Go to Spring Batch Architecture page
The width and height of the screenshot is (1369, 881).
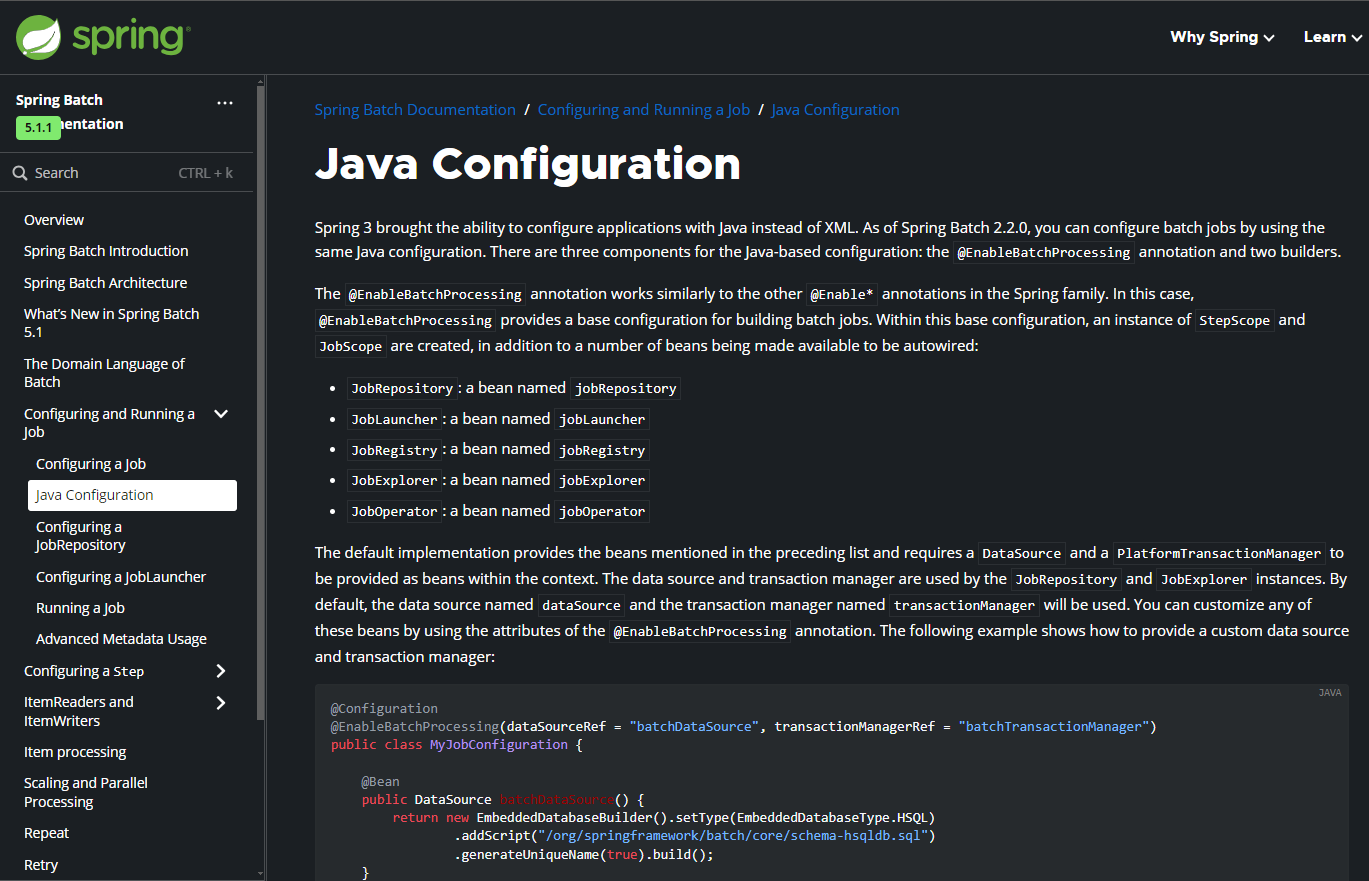105,283
